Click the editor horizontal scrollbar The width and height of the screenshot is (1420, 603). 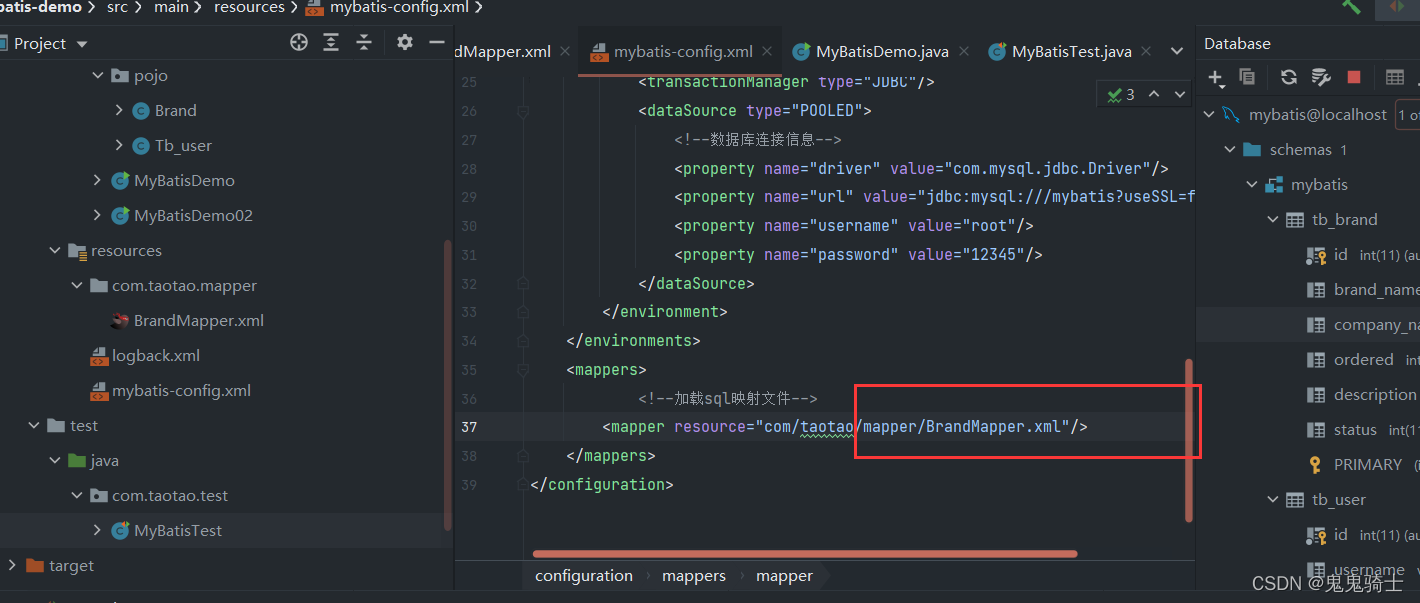804,553
